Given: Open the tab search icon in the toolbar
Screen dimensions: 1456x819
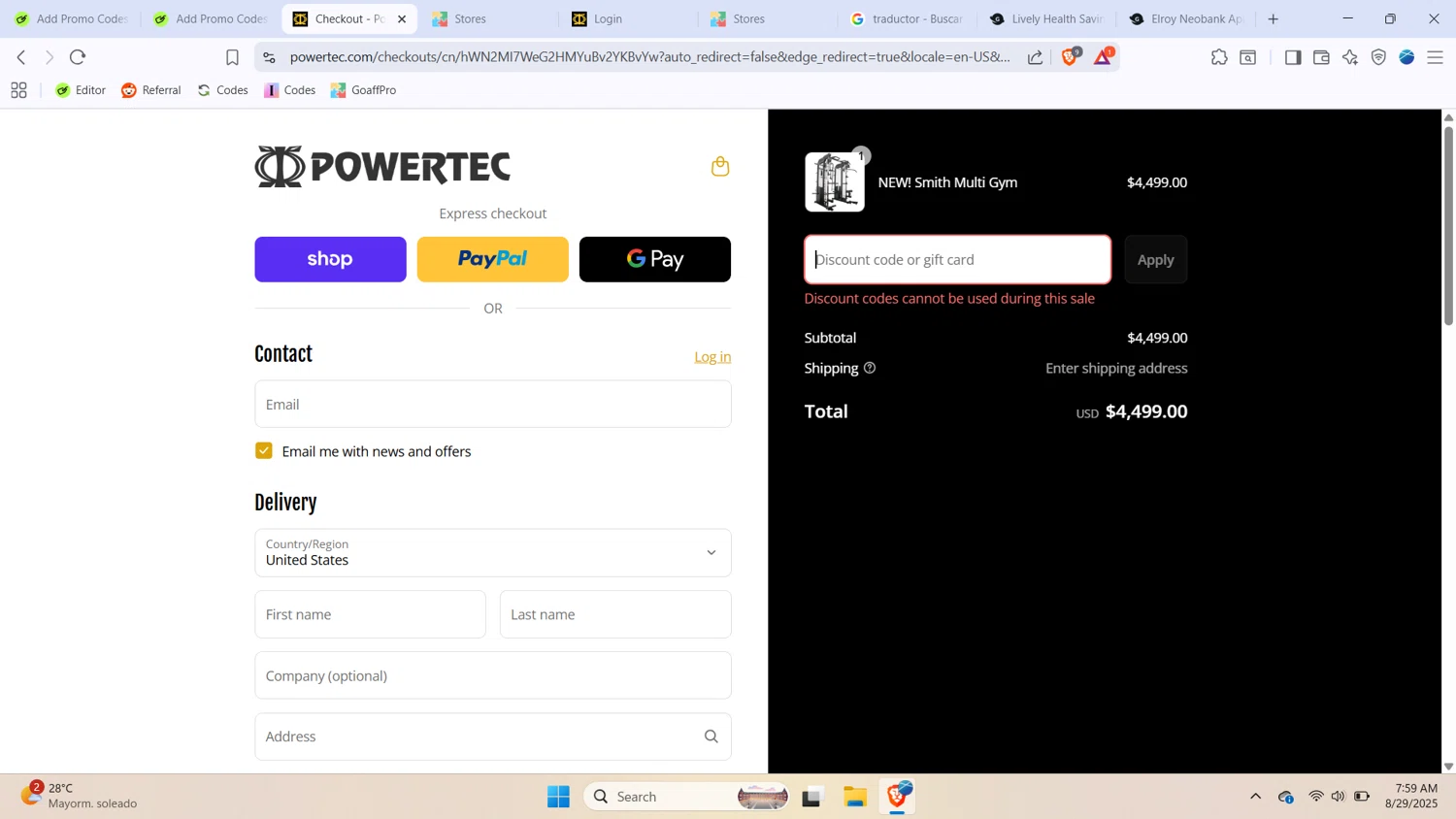Looking at the screenshot, I should click(1248, 57).
